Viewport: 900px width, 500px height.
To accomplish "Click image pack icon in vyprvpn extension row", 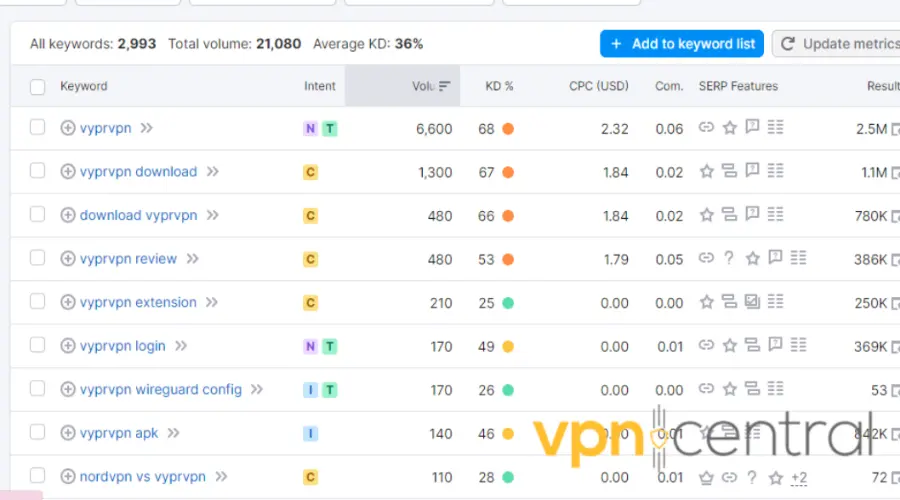I will [752, 301].
